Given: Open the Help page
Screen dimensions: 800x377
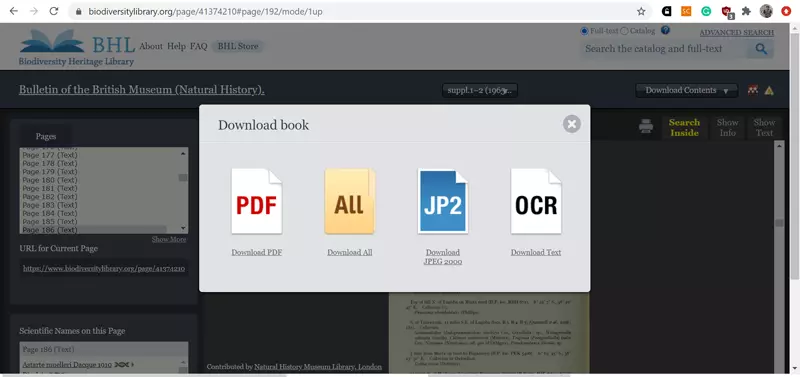Looking at the screenshot, I should [x=177, y=46].
